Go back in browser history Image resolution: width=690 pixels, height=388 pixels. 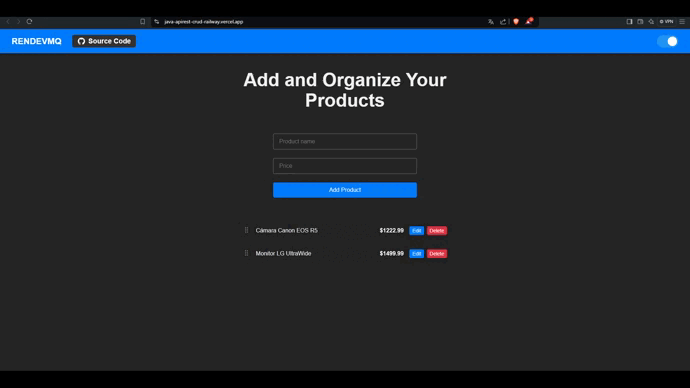tap(8, 22)
